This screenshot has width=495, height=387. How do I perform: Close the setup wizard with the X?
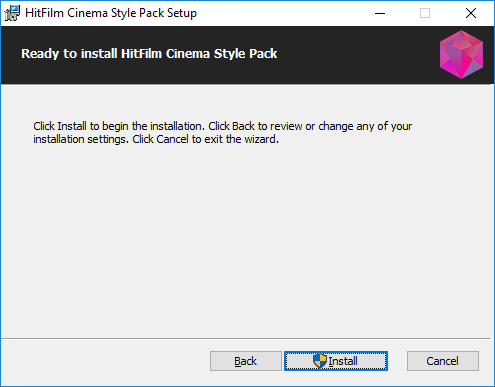coord(471,13)
